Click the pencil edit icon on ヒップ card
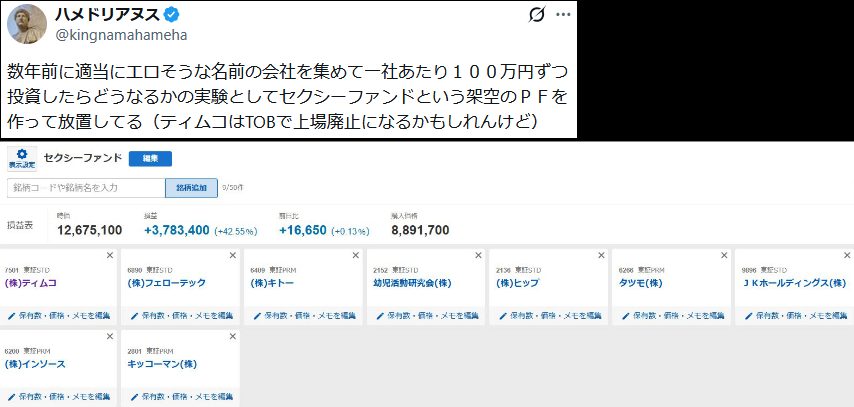The width and height of the screenshot is (854, 407). pos(501,316)
